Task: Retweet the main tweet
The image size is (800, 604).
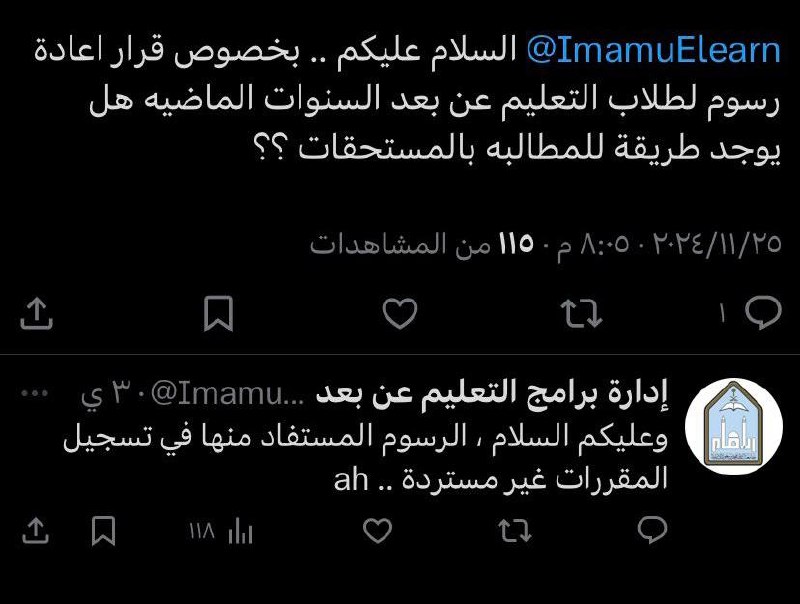Action: [x=581, y=313]
